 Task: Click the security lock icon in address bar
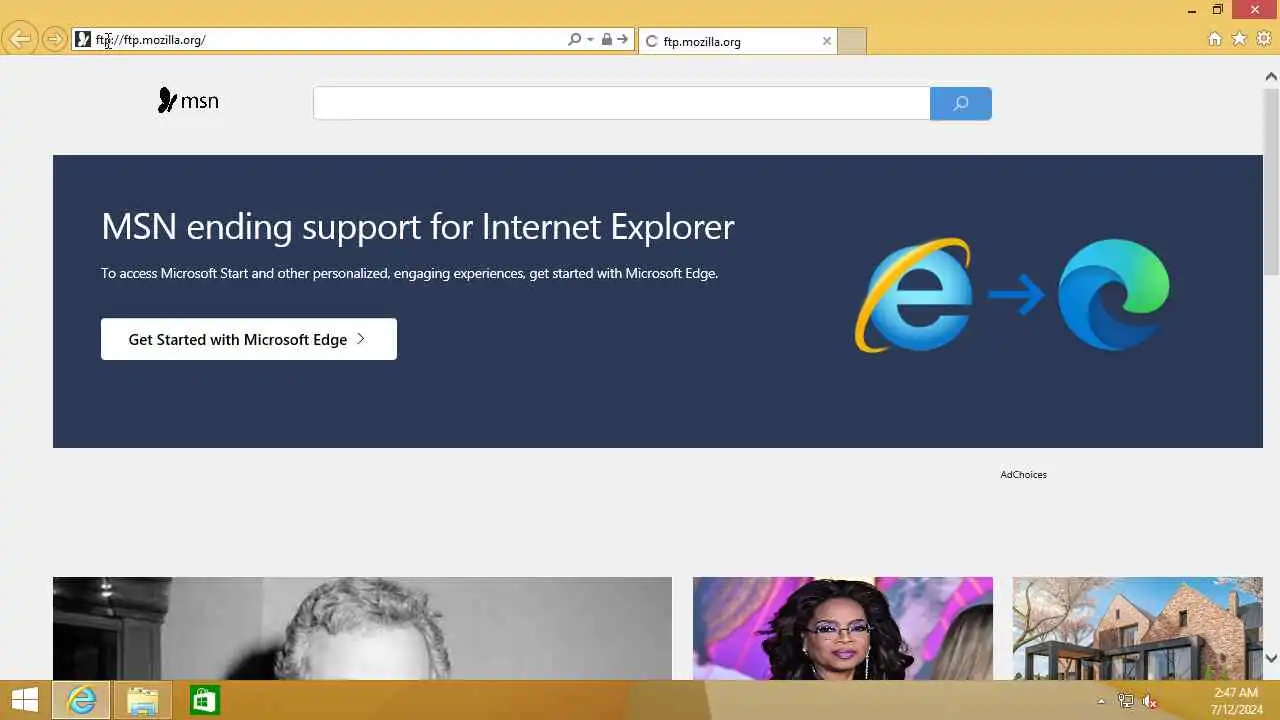pyautogui.click(x=606, y=40)
